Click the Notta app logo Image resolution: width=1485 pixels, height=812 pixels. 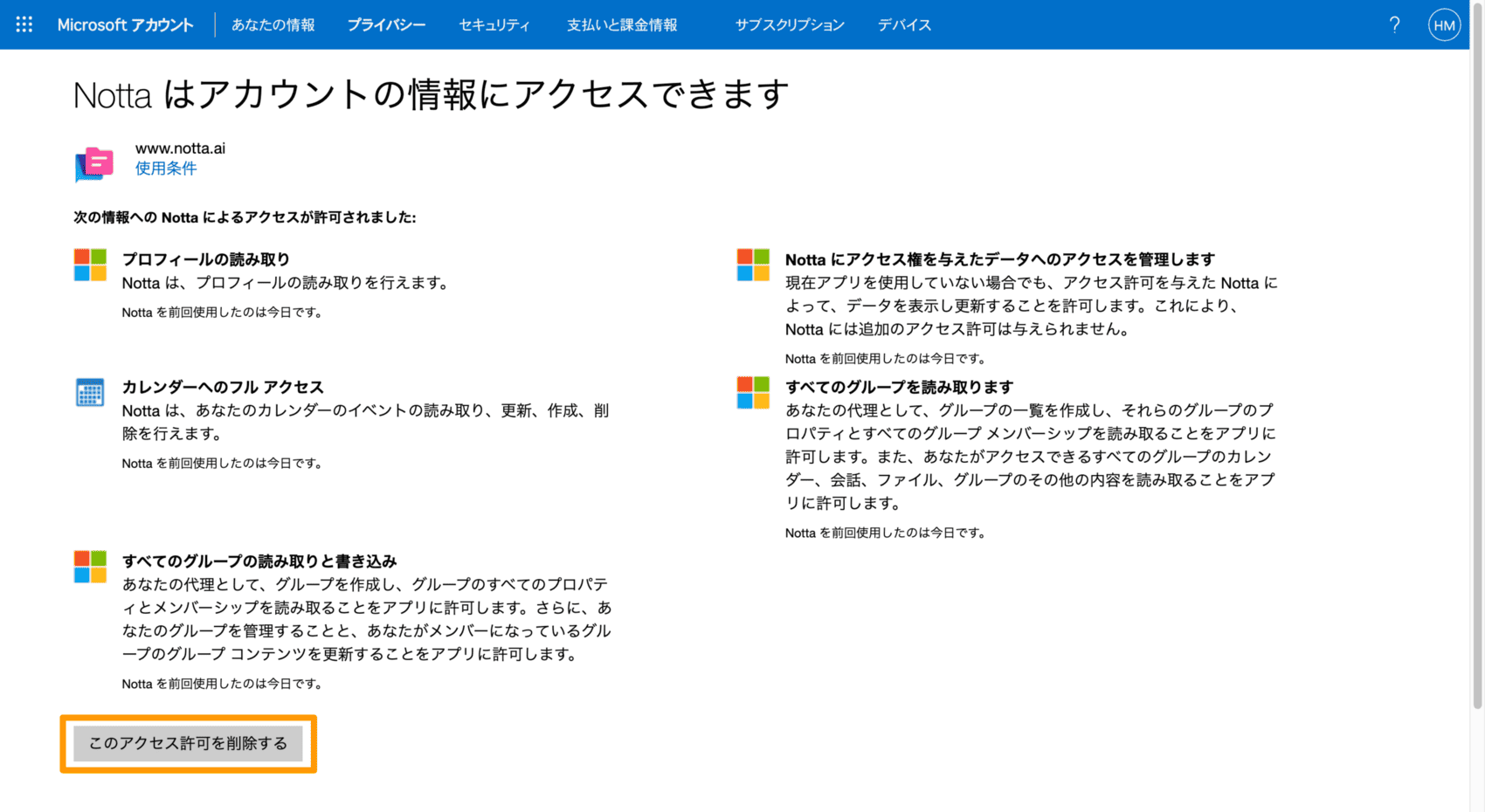click(94, 163)
